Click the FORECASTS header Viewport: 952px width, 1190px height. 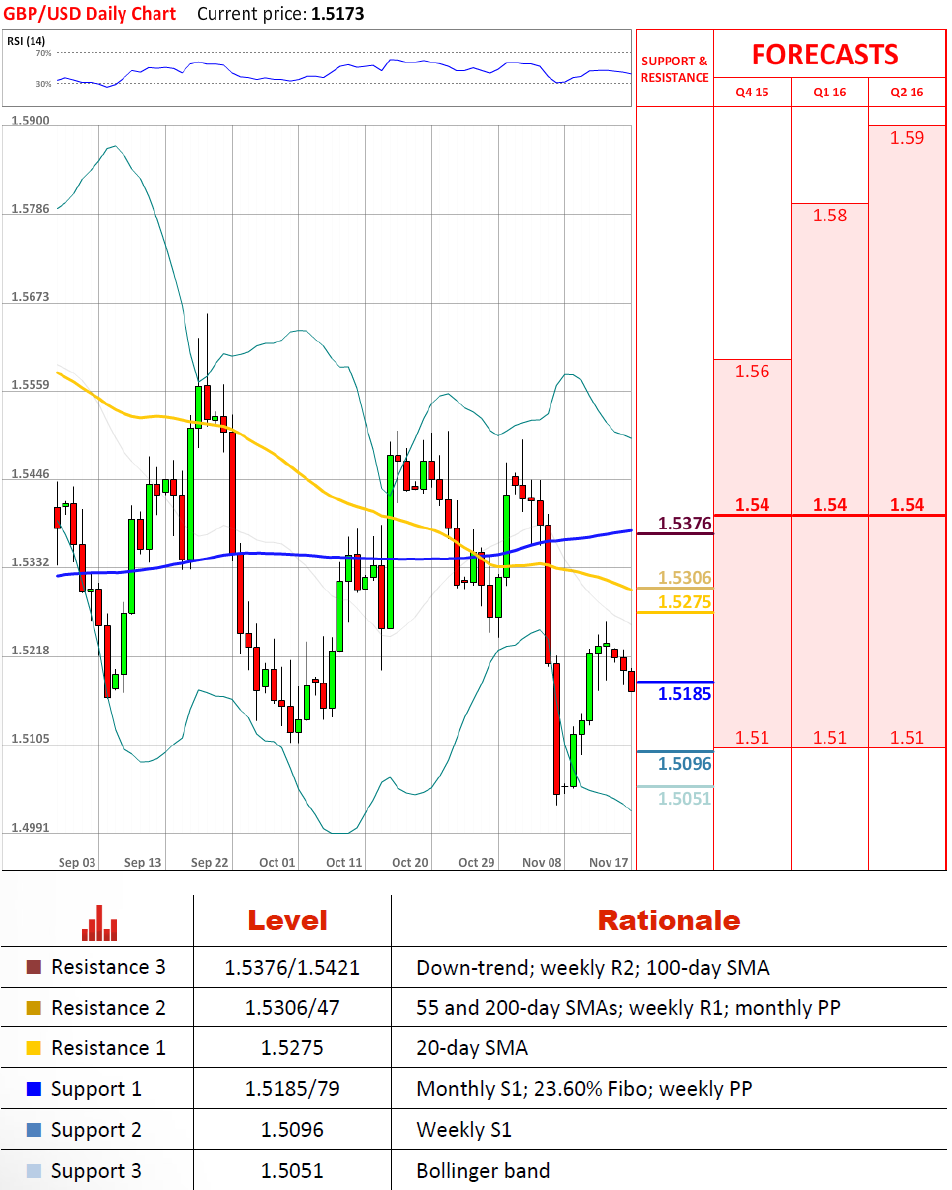pos(825,55)
